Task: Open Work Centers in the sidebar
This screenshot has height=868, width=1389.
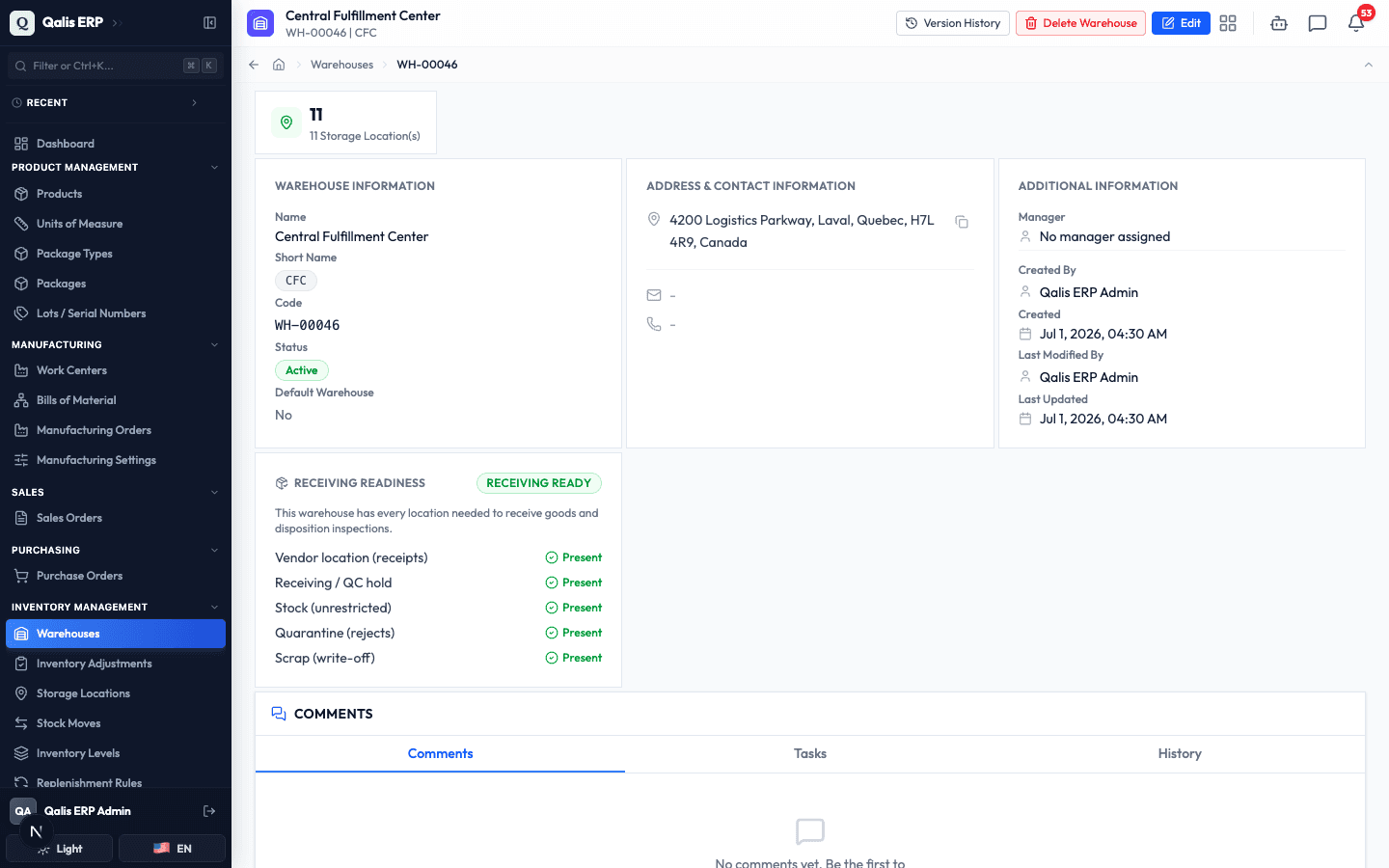Action: coord(115,370)
